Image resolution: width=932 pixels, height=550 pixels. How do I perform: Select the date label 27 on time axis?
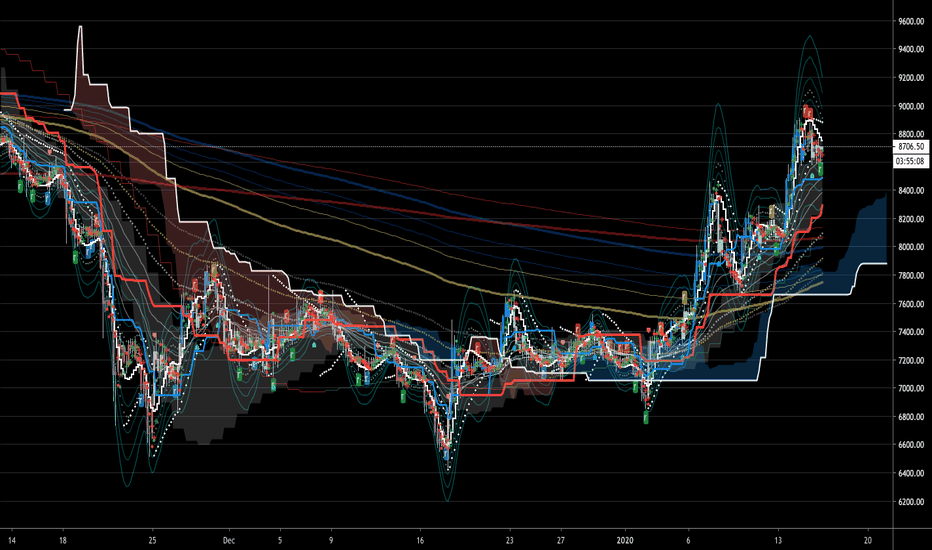coord(561,540)
